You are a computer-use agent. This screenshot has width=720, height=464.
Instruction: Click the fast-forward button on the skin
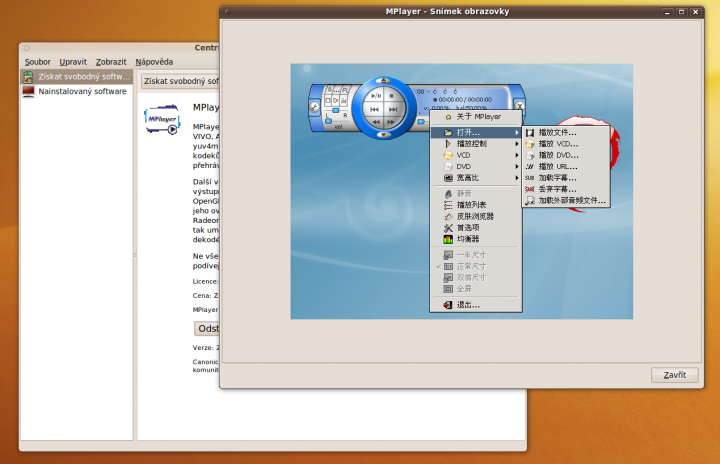coord(391,122)
